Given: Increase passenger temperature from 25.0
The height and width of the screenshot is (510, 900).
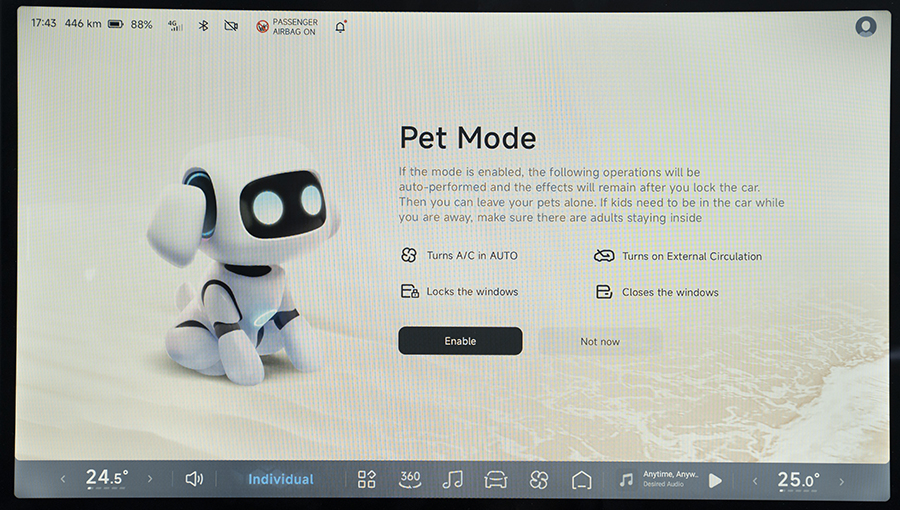Looking at the screenshot, I should pyautogui.click(x=842, y=480).
